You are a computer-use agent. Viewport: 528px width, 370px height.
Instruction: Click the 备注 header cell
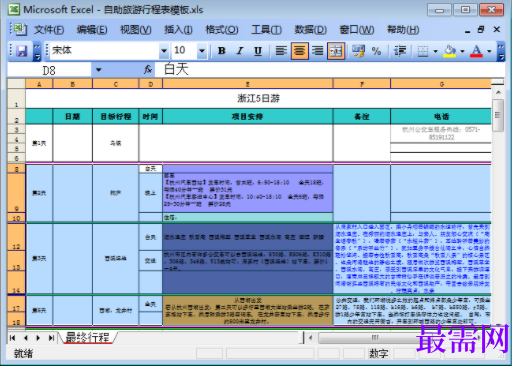point(362,117)
